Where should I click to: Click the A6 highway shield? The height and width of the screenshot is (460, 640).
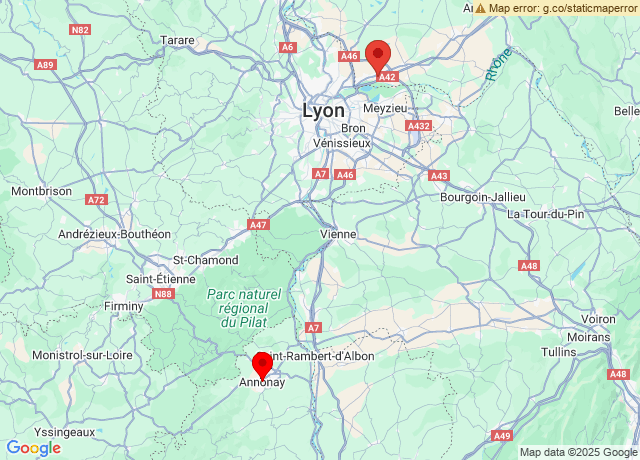[288, 47]
